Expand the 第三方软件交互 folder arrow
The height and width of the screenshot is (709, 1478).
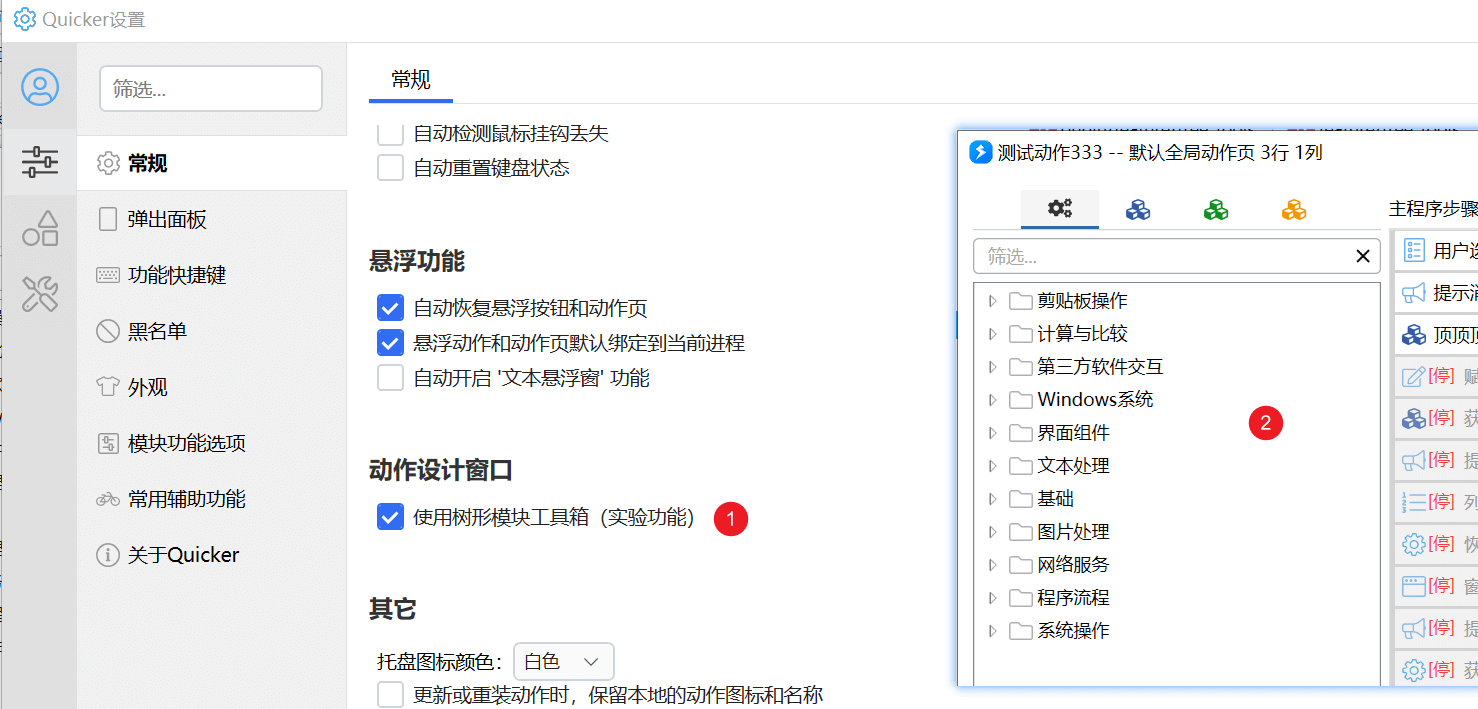[x=992, y=367]
